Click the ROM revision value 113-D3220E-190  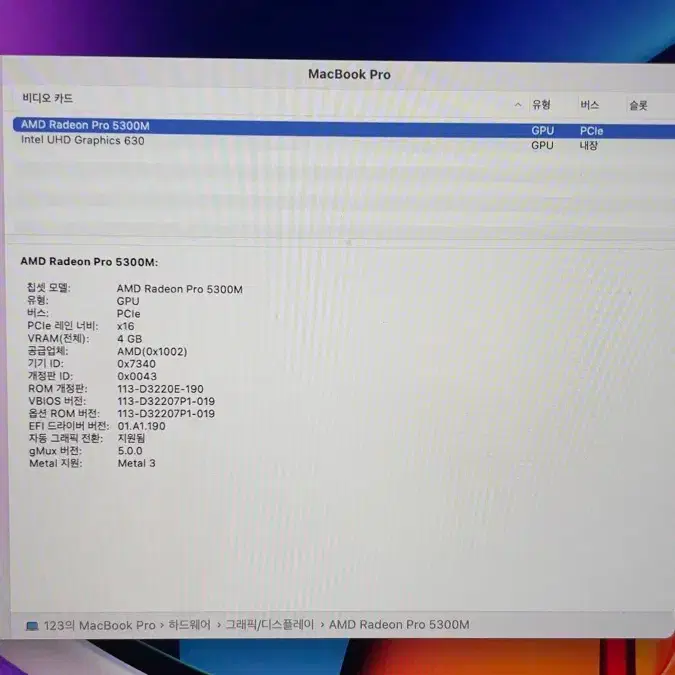tap(160, 389)
